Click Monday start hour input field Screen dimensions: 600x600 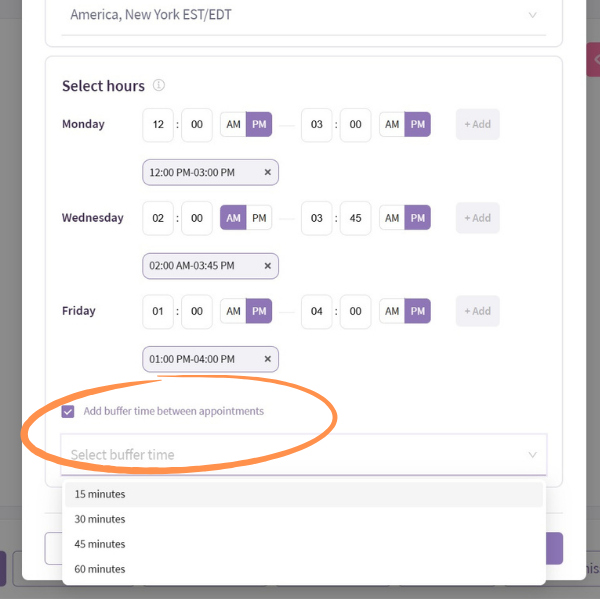click(x=158, y=125)
